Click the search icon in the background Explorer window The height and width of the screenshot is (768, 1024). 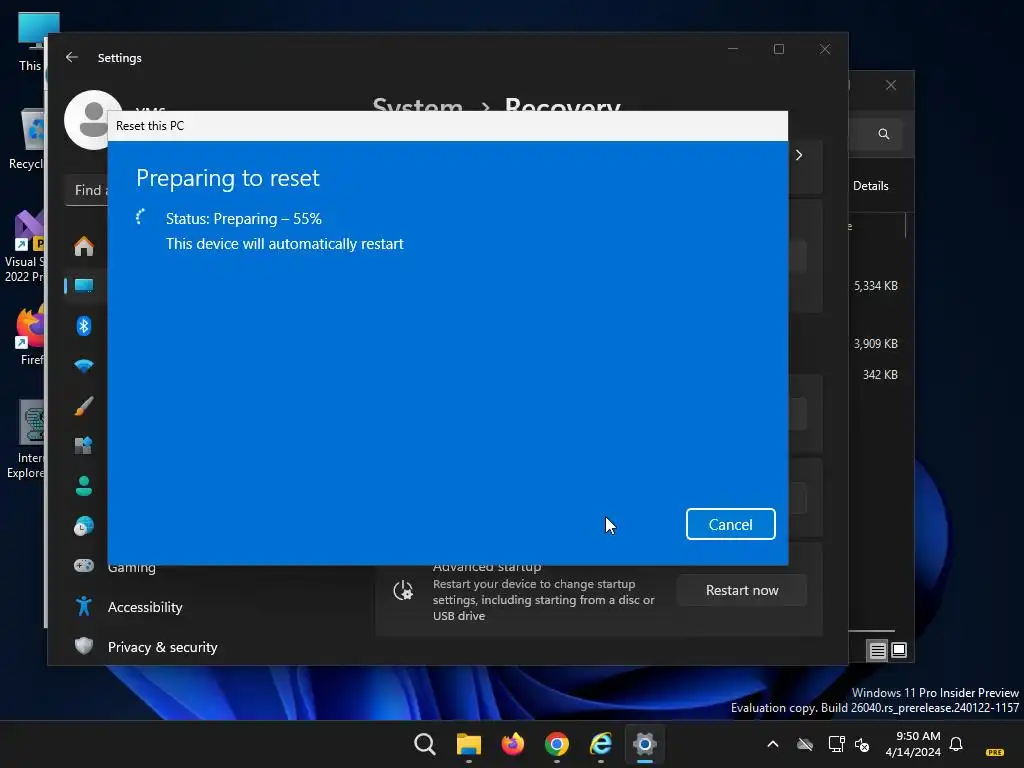884,134
